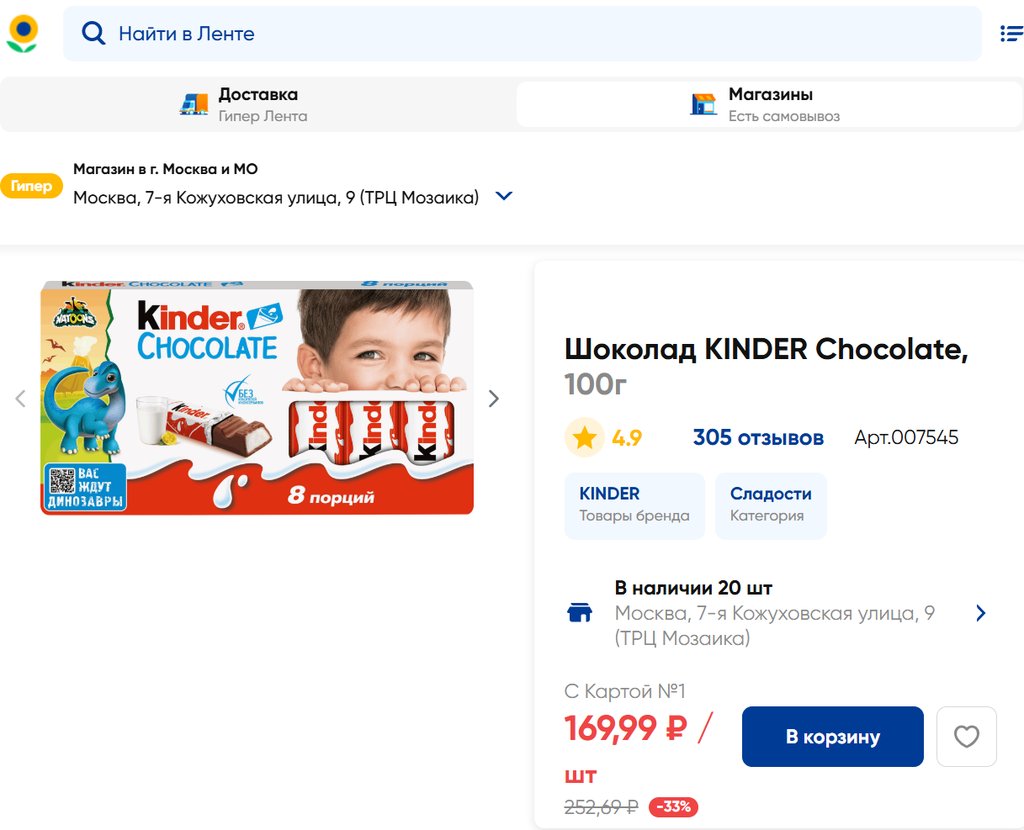Viewport: 1024px width, 830px height.
Task: Click the Lenta sunflower logo
Action: (22, 33)
